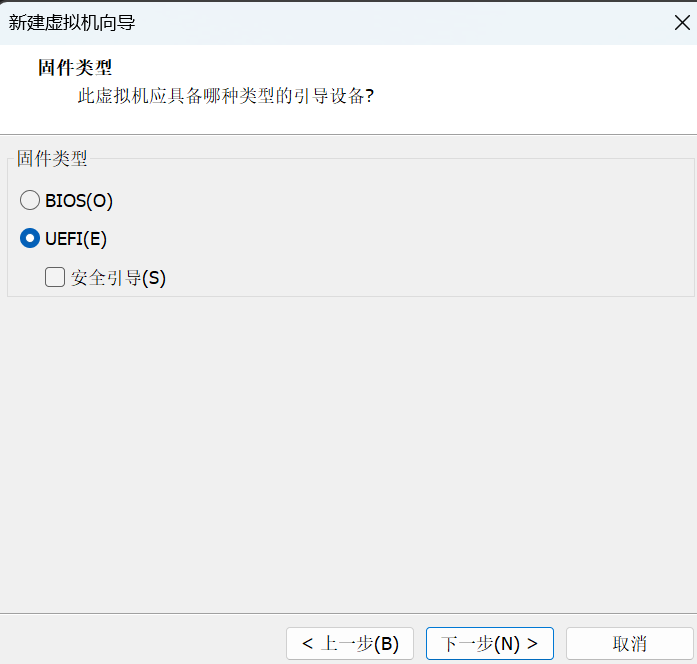Click the left arrow on 上一步 button
Image resolution: width=697 pixels, height=664 pixels.
pos(307,643)
